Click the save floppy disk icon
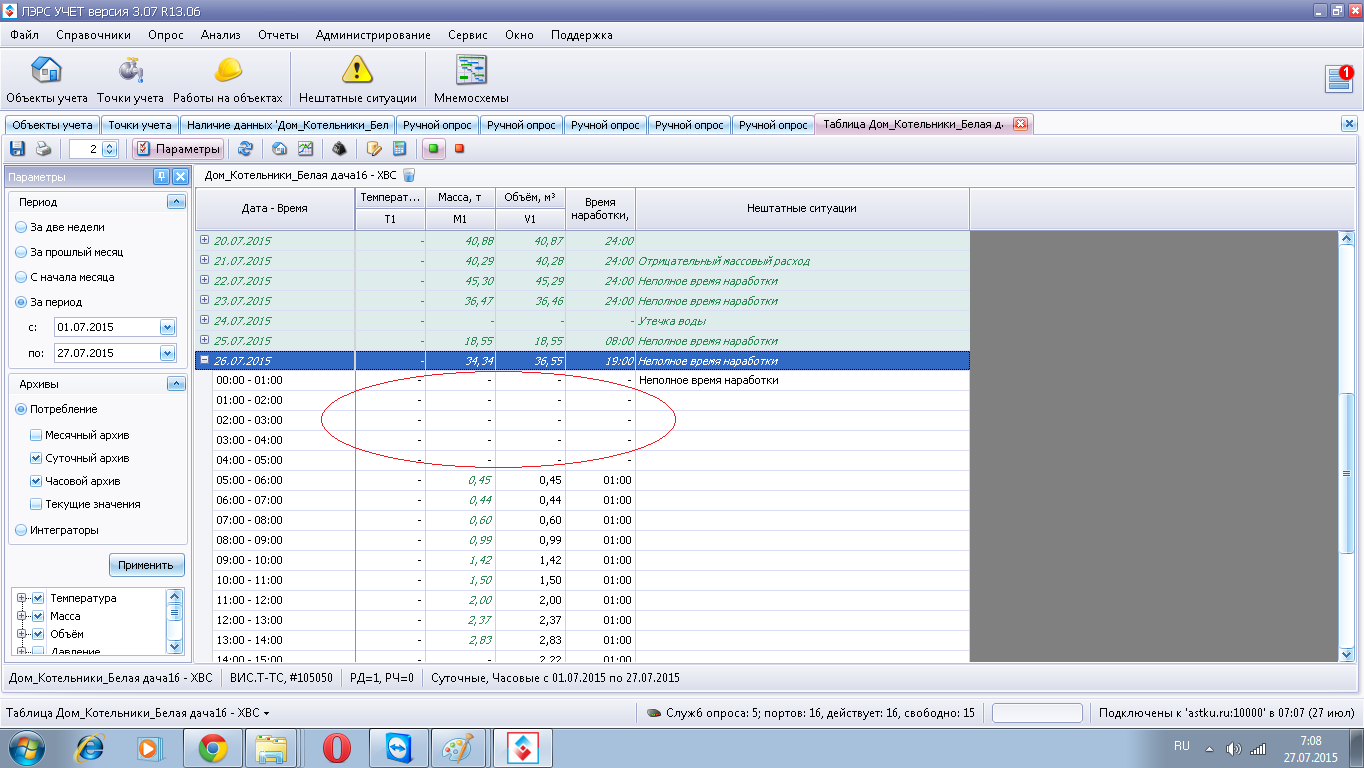This screenshot has width=1364, height=768. (x=17, y=149)
